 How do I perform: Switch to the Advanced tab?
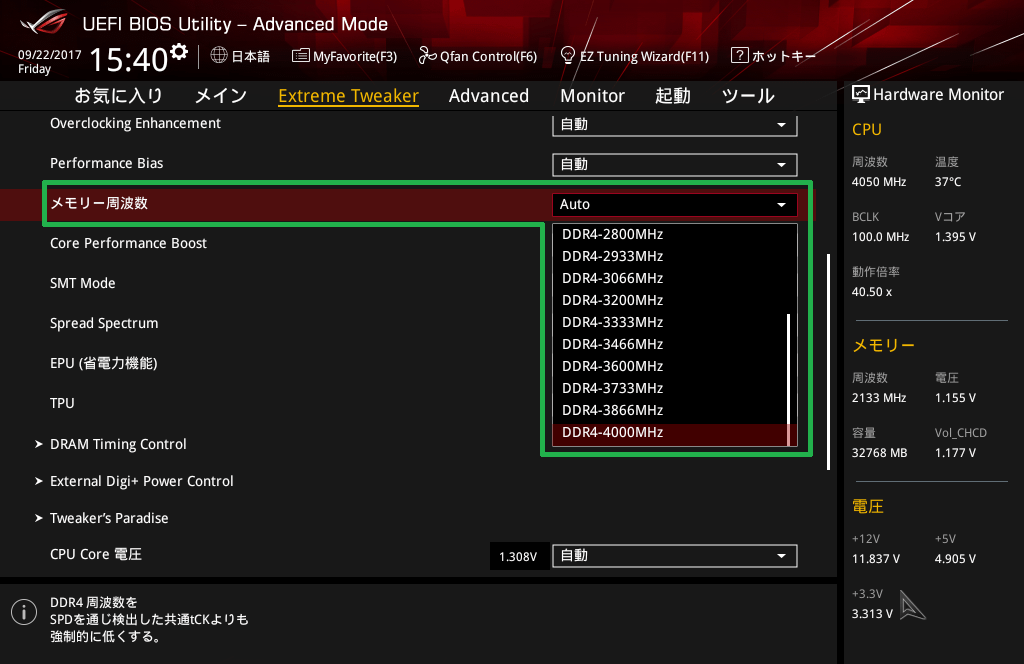(488, 96)
